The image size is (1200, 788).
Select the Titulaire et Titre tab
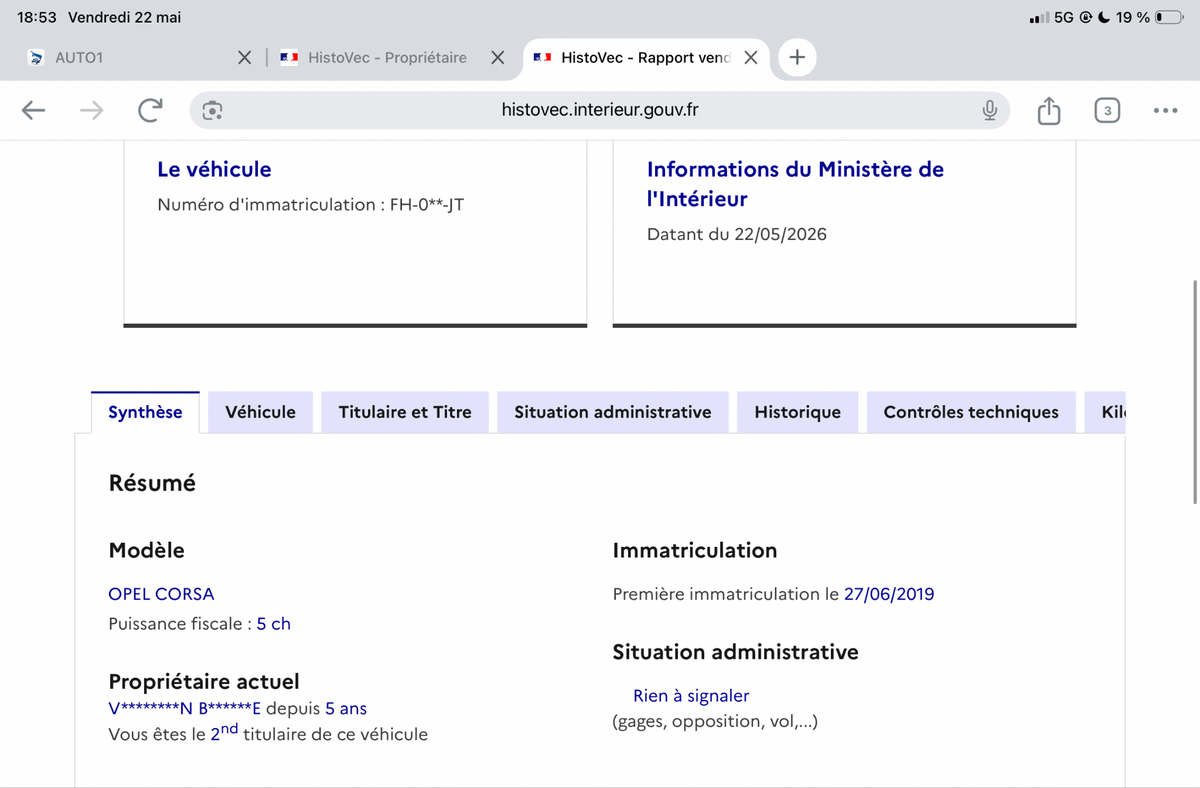pos(405,412)
